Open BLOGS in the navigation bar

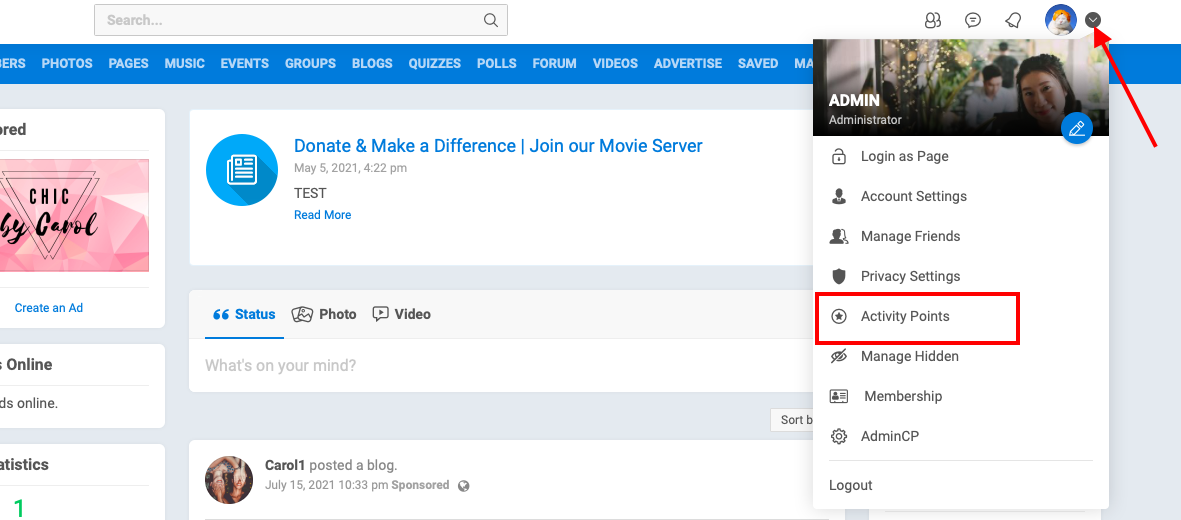tap(372, 64)
